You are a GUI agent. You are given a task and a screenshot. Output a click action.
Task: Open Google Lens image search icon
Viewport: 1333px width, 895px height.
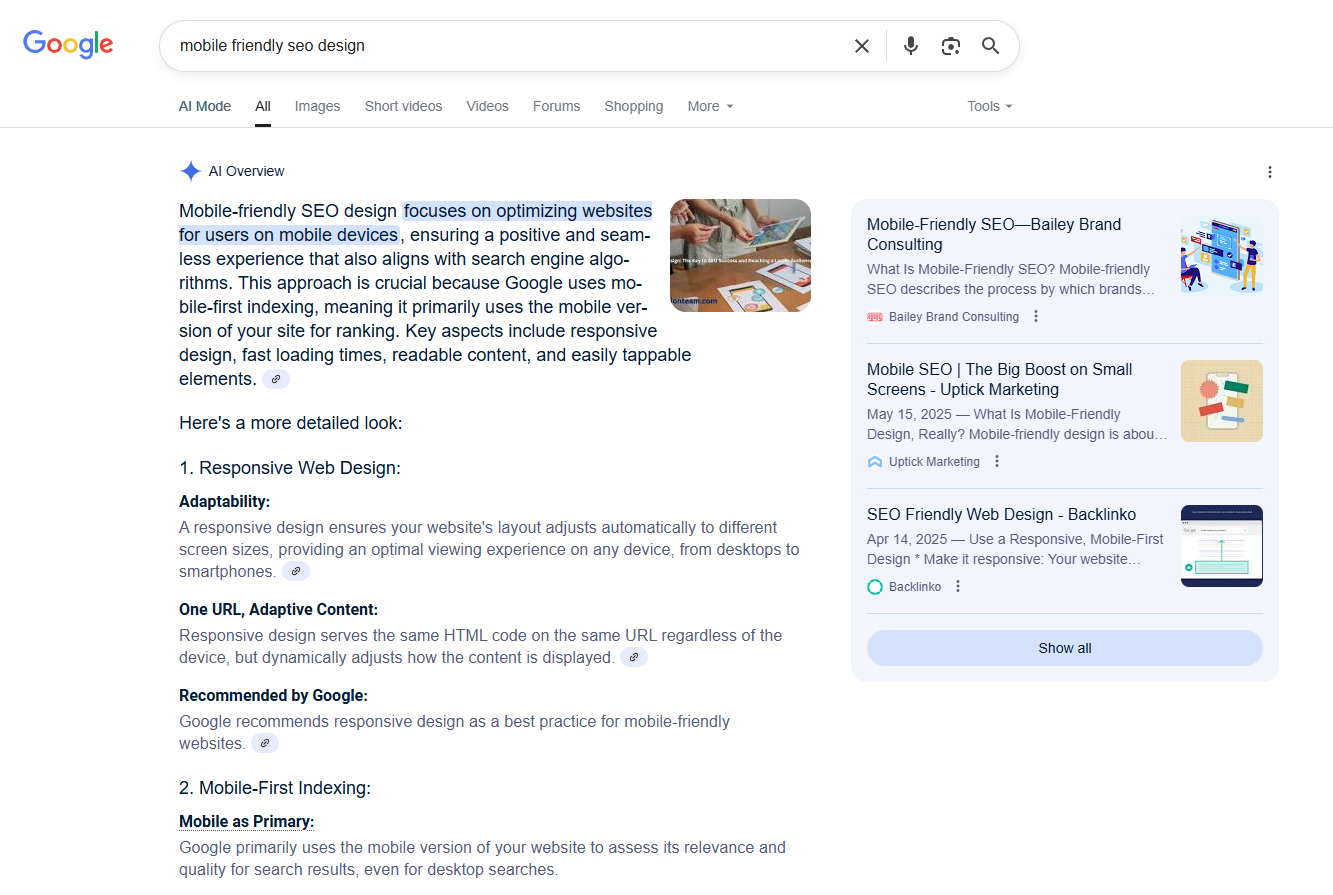(x=950, y=46)
